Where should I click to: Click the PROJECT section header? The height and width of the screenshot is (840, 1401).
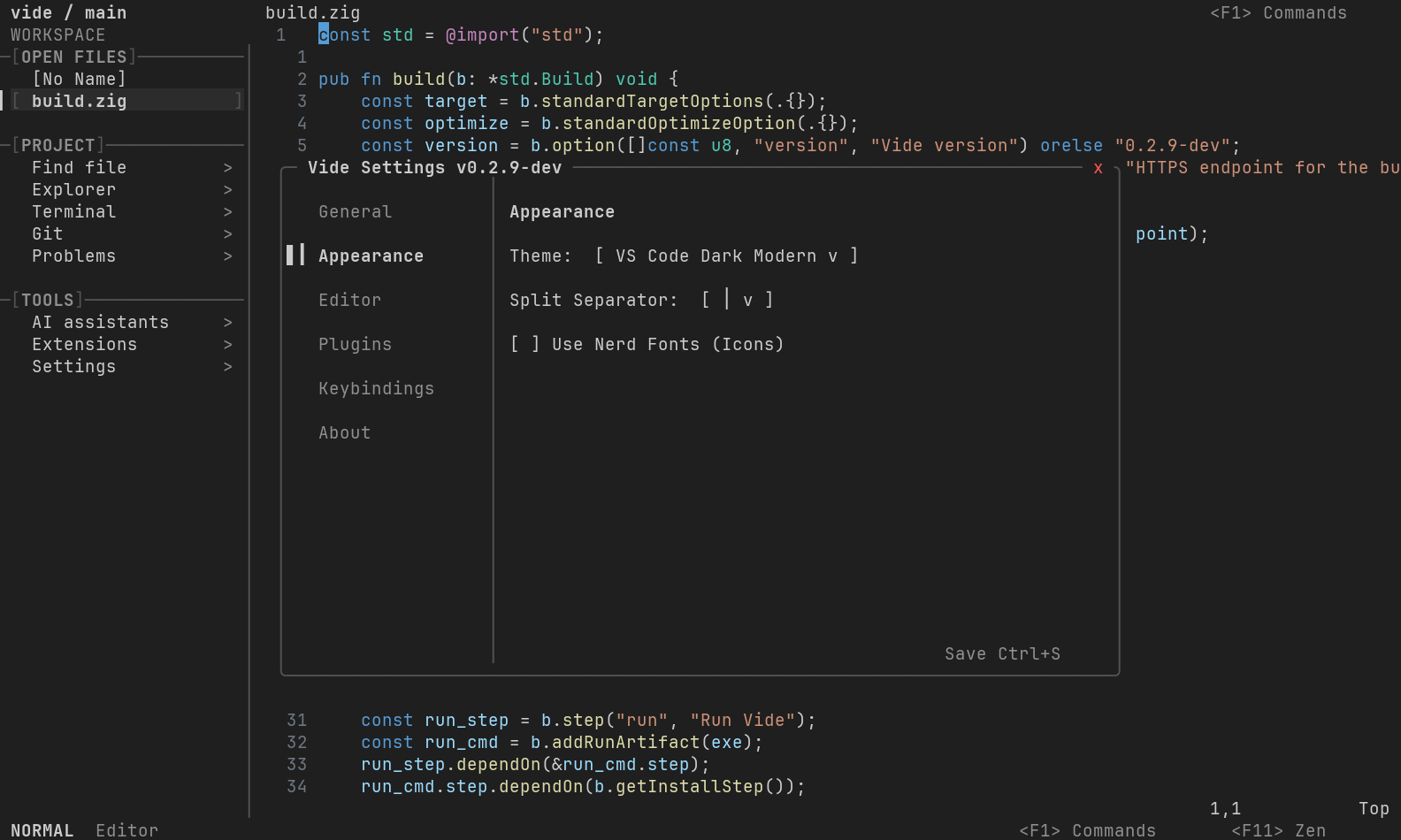click(57, 146)
